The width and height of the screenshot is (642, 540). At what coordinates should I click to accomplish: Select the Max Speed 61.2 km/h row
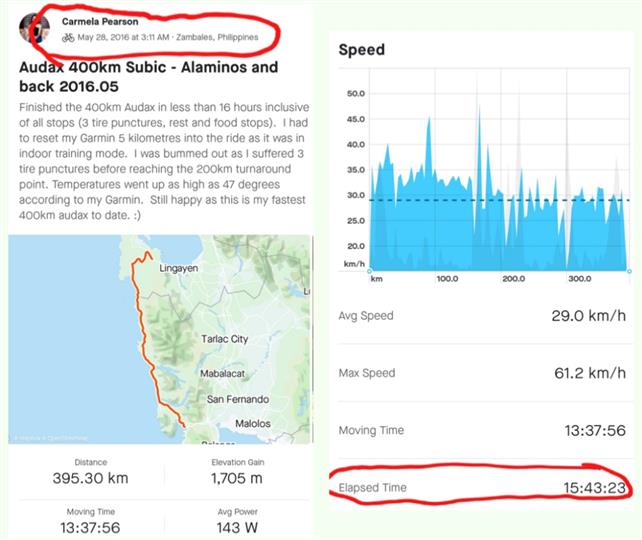click(x=483, y=373)
